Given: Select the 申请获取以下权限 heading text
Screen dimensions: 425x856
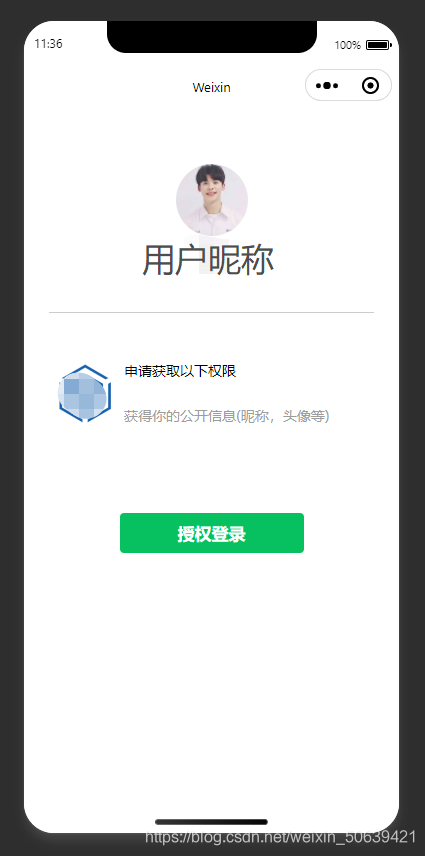Looking at the screenshot, I should (180, 372).
